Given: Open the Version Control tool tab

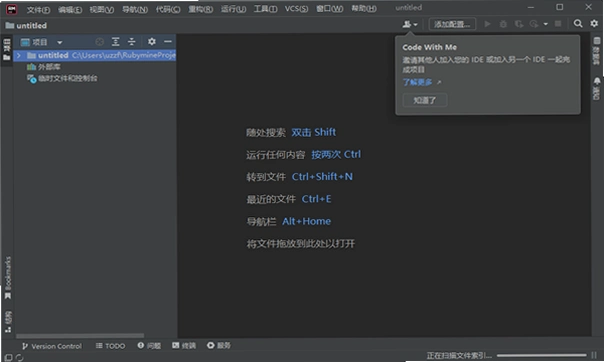Looking at the screenshot, I should tap(52, 346).
